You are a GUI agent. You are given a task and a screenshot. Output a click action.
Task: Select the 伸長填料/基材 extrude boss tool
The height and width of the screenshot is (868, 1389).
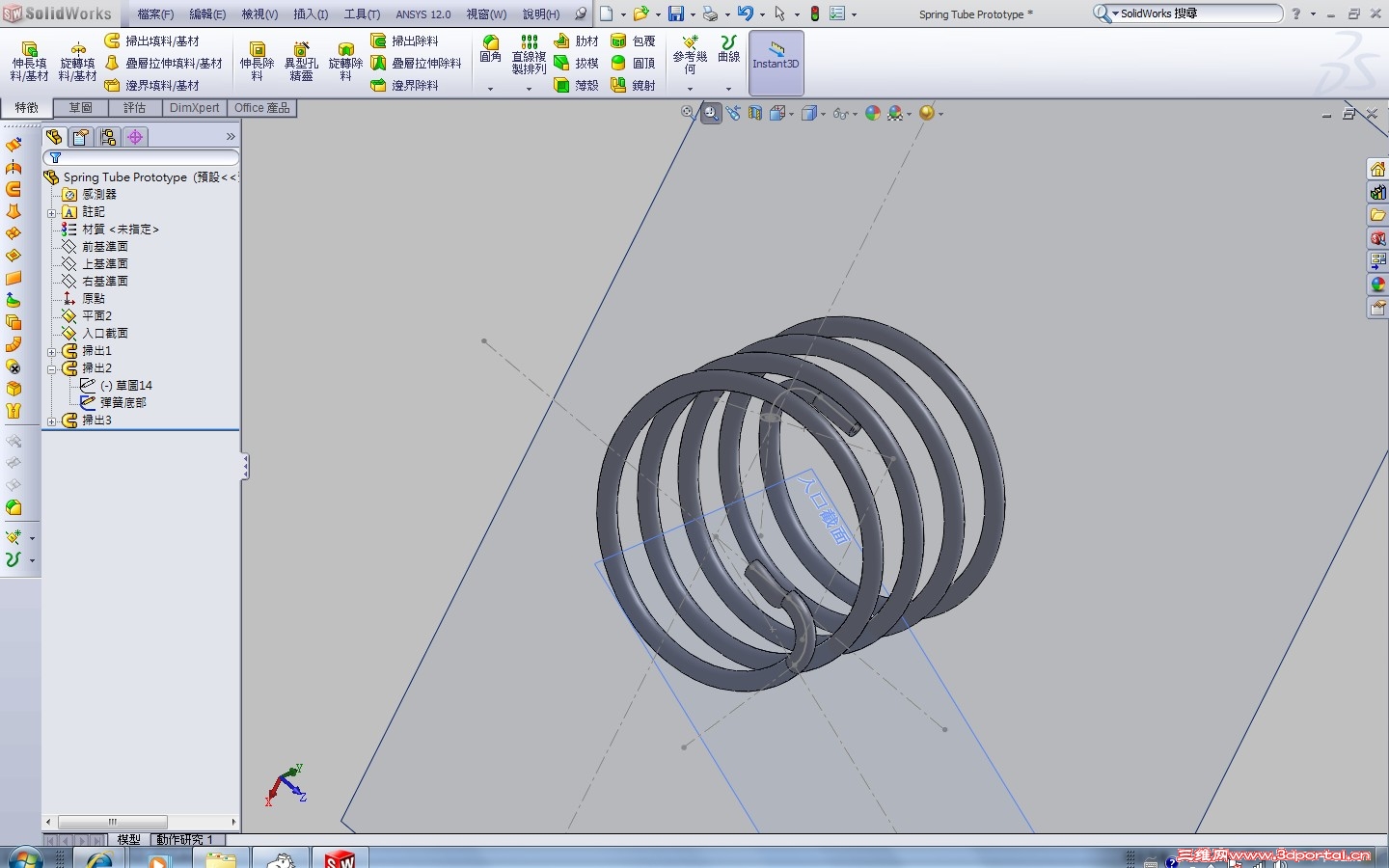[x=29, y=62]
